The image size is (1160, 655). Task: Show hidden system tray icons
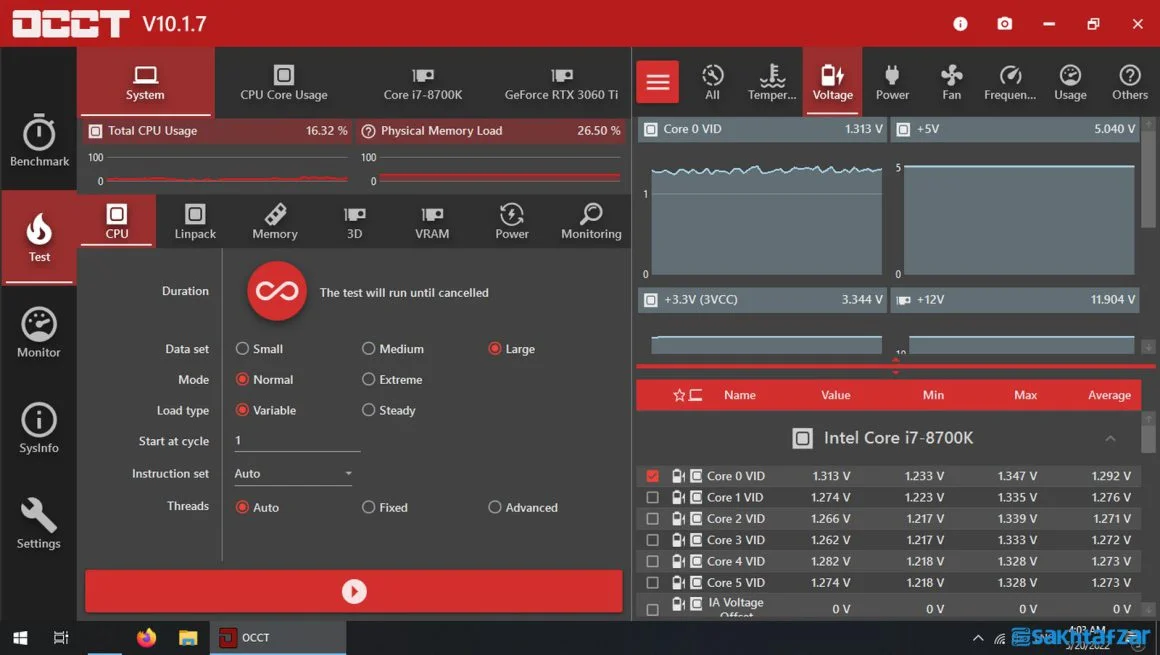pyautogui.click(x=978, y=638)
